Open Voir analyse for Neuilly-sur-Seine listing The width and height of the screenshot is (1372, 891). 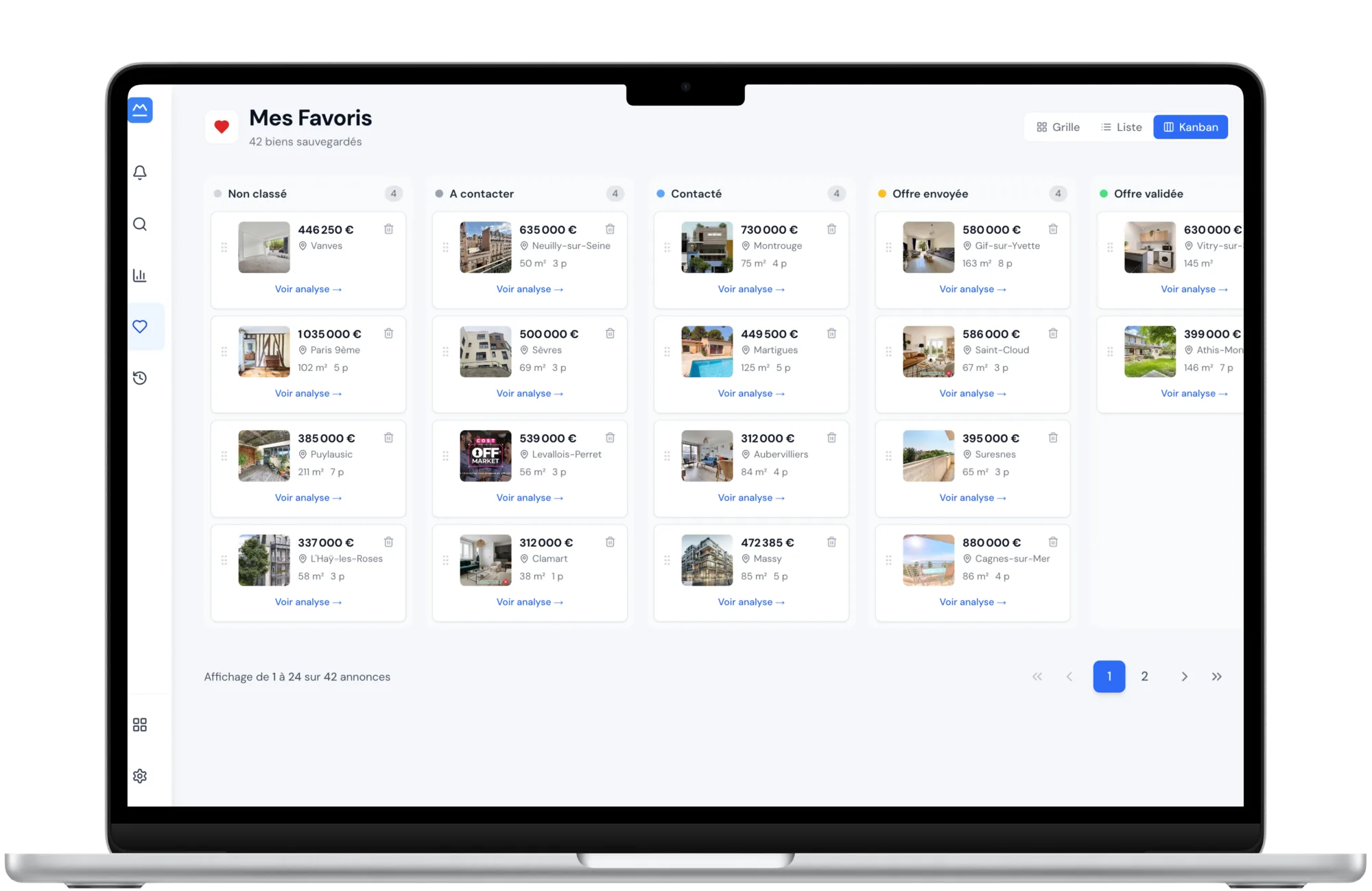pyautogui.click(x=530, y=289)
